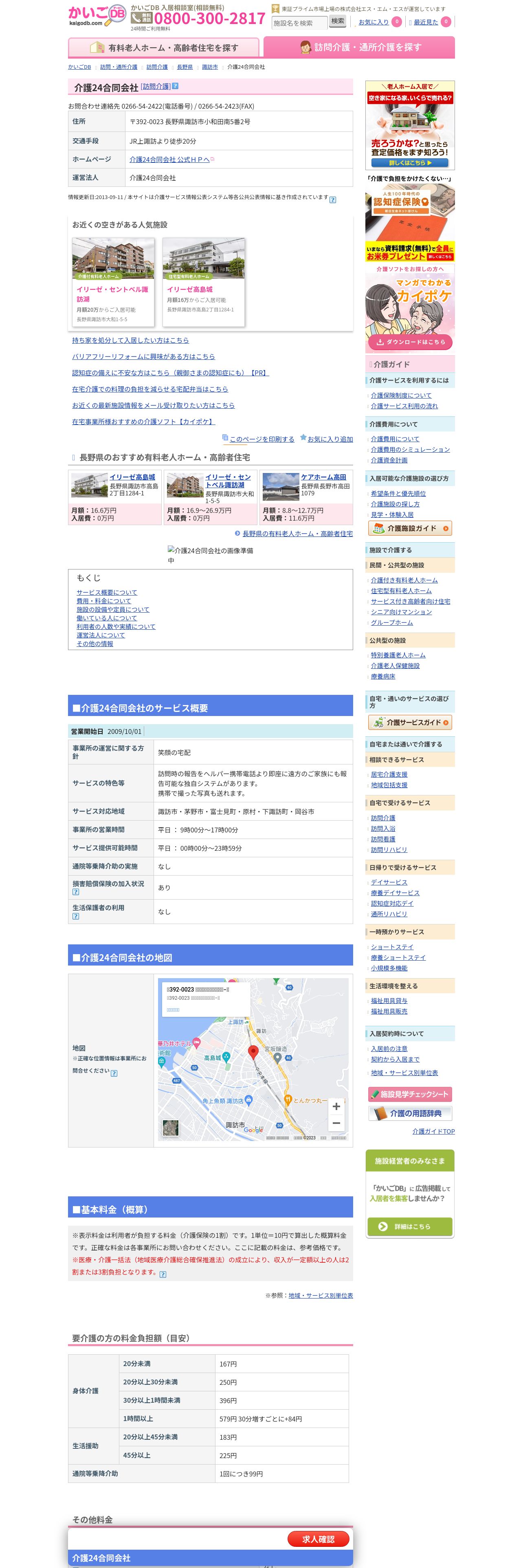Open the お気に入り link in header
Viewport: 523px width, 1568px height.
coord(373,22)
